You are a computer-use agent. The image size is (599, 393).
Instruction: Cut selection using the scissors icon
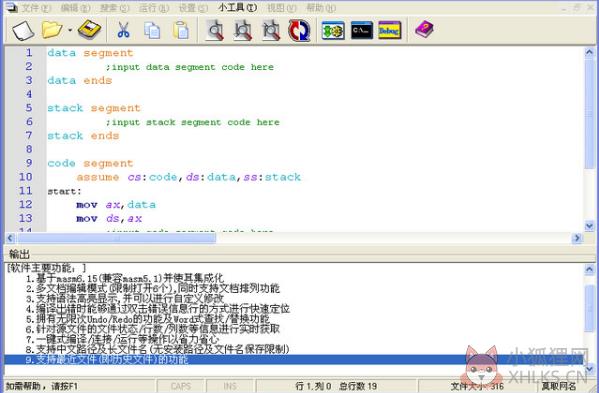tap(123, 30)
